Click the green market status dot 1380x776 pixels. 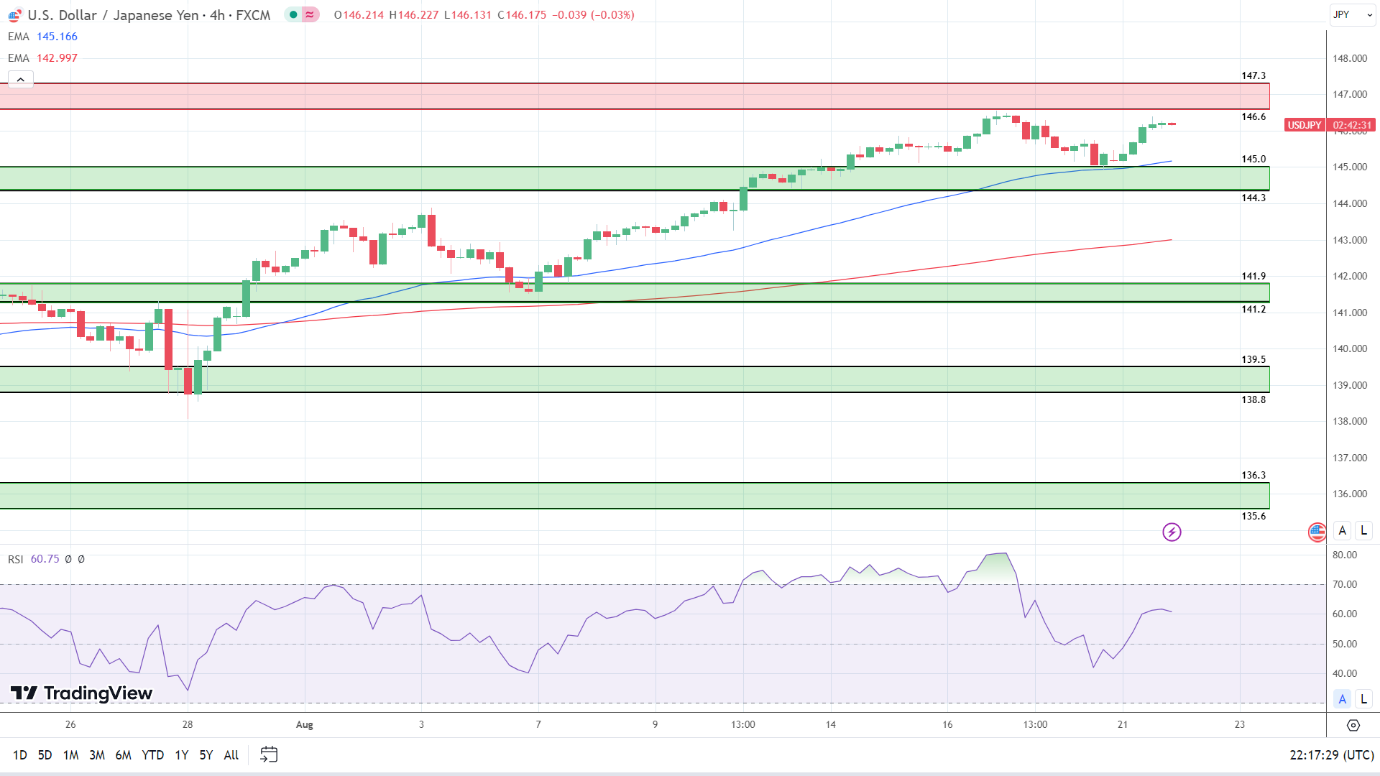292,15
